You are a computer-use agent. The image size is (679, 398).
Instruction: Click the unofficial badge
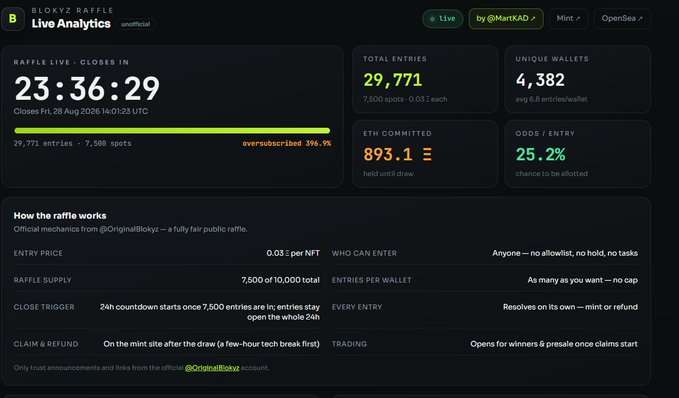tap(136, 24)
